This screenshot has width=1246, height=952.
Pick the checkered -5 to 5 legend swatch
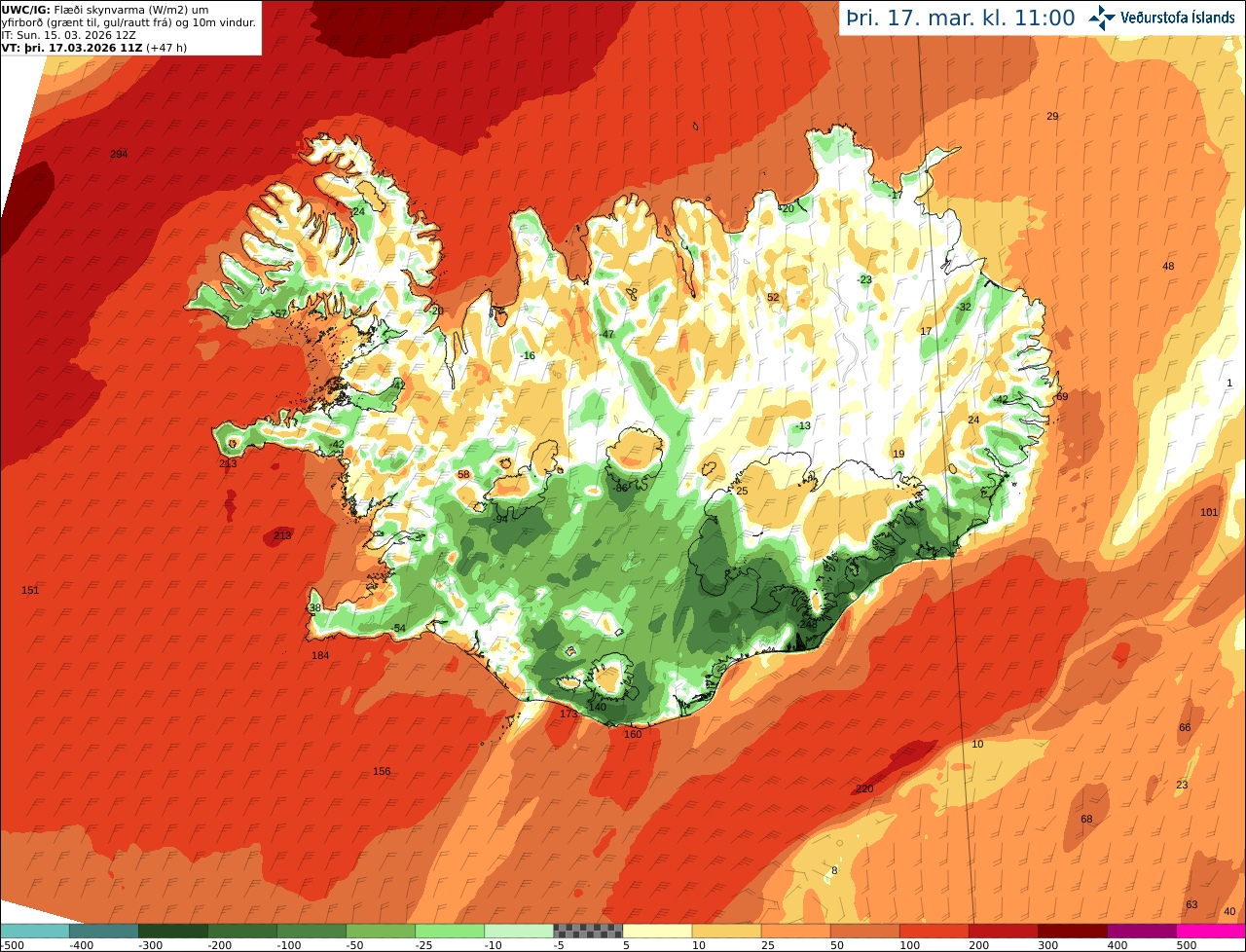point(588,931)
